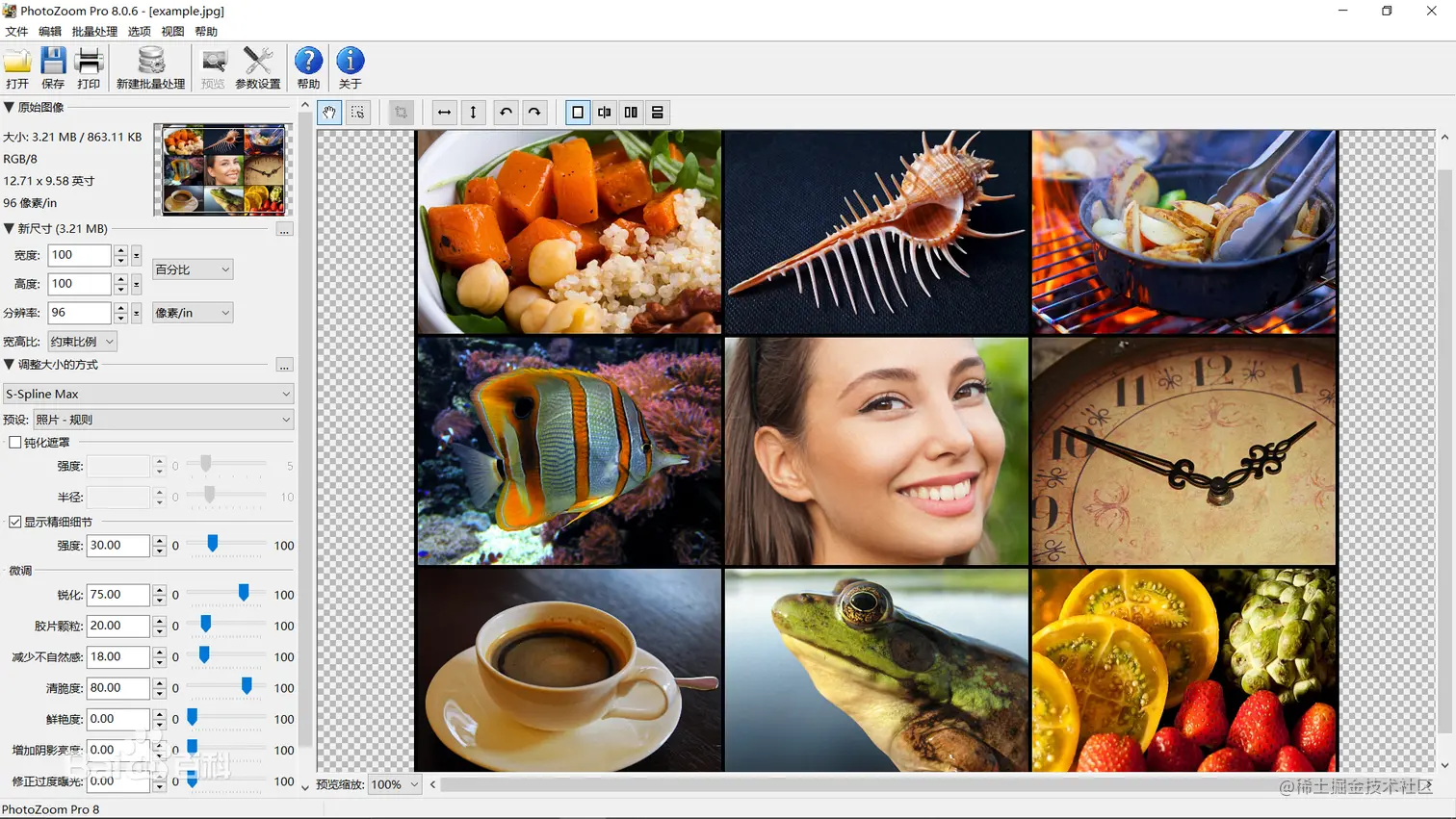This screenshot has height=819, width=1456.
Task: Open the 选项 menu
Action: (140, 32)
